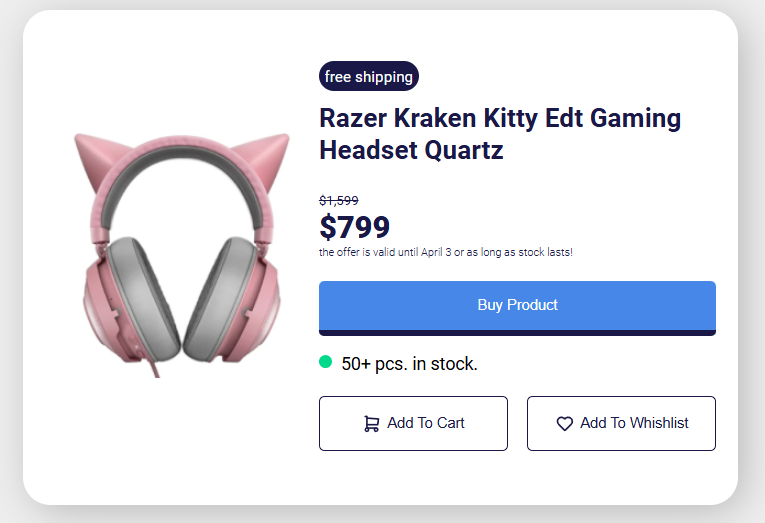
Task: Click the green stock indicator dot
Action: (325, 362)
